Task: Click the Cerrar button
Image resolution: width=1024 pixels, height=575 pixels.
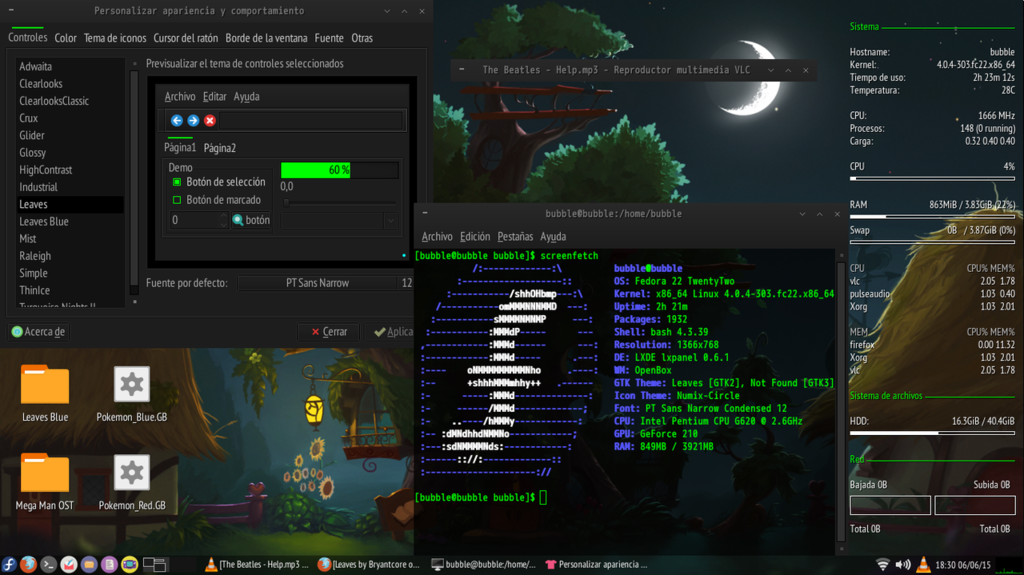Action: [330, 331]
